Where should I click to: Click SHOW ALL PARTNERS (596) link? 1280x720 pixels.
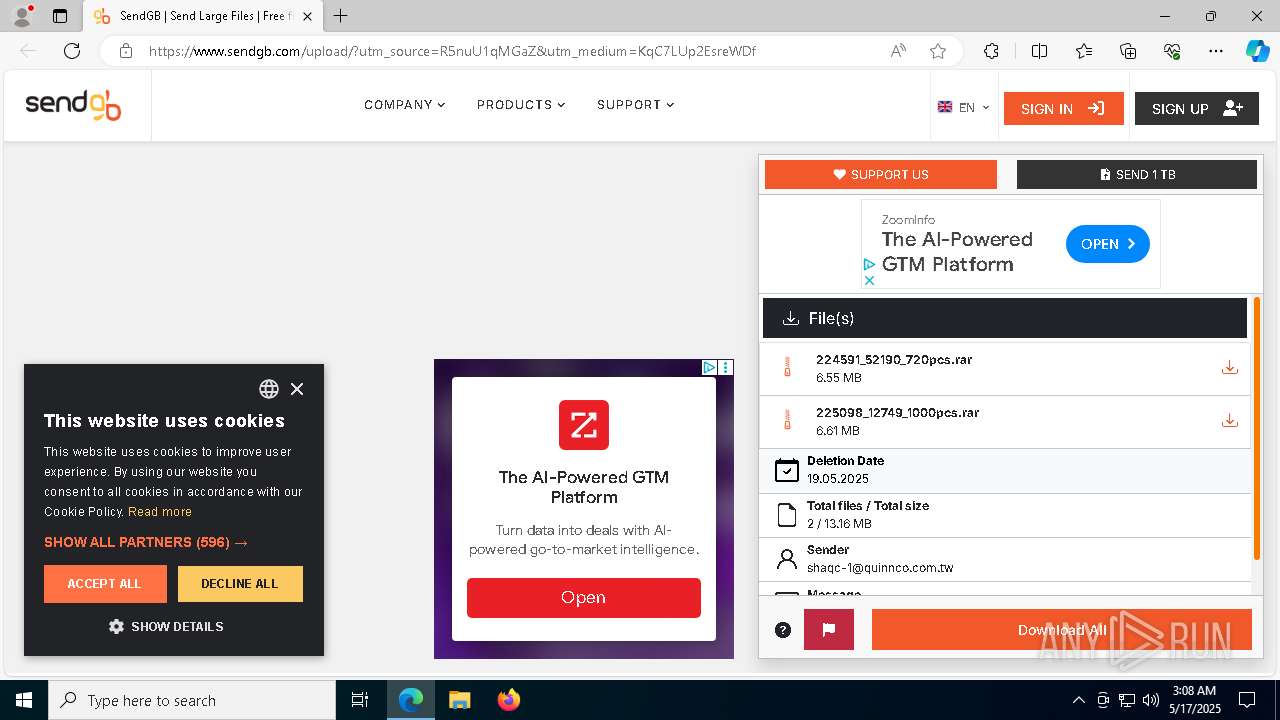point(146,542)
